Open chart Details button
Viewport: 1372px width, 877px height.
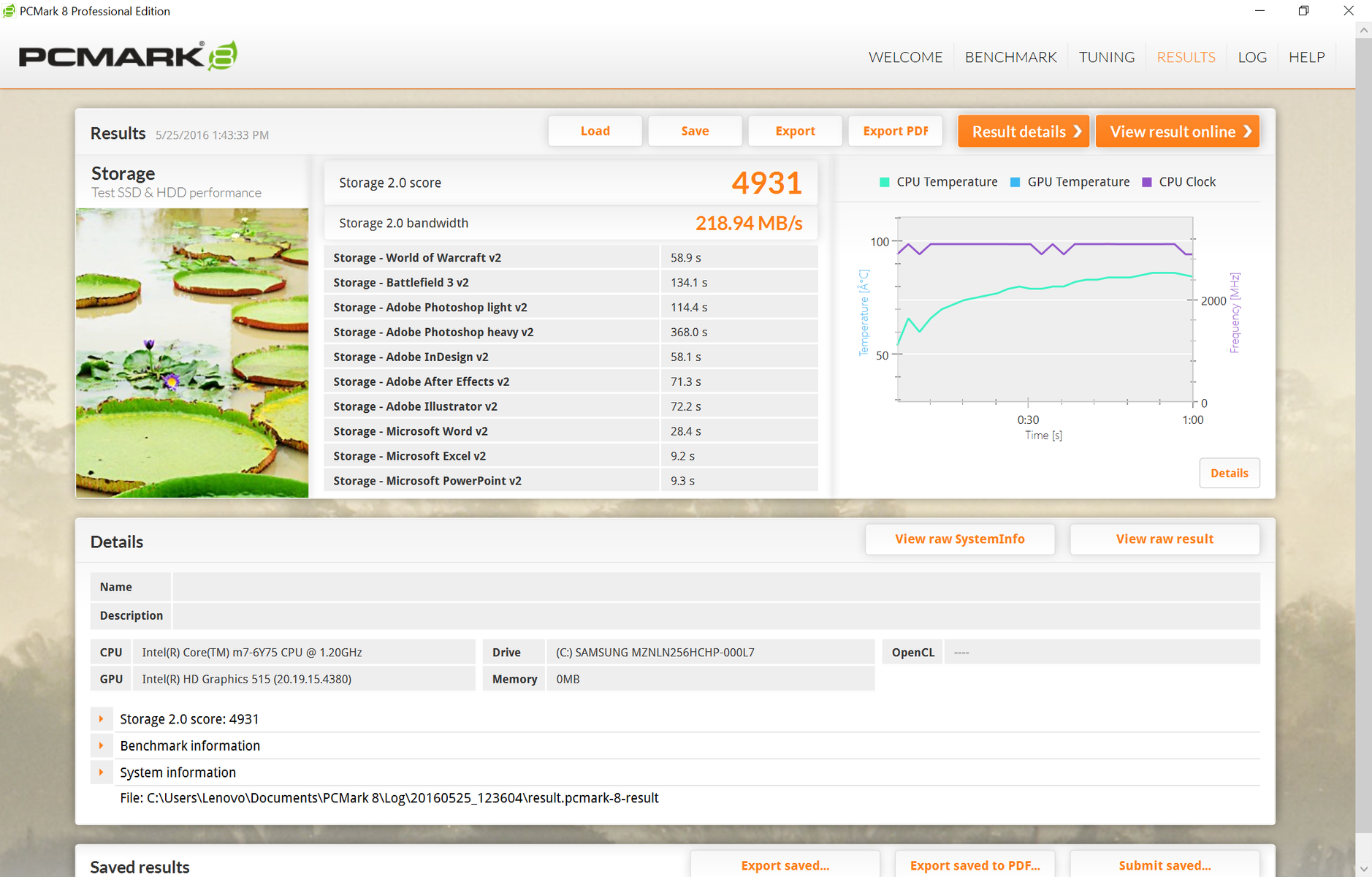point(1230,473)
